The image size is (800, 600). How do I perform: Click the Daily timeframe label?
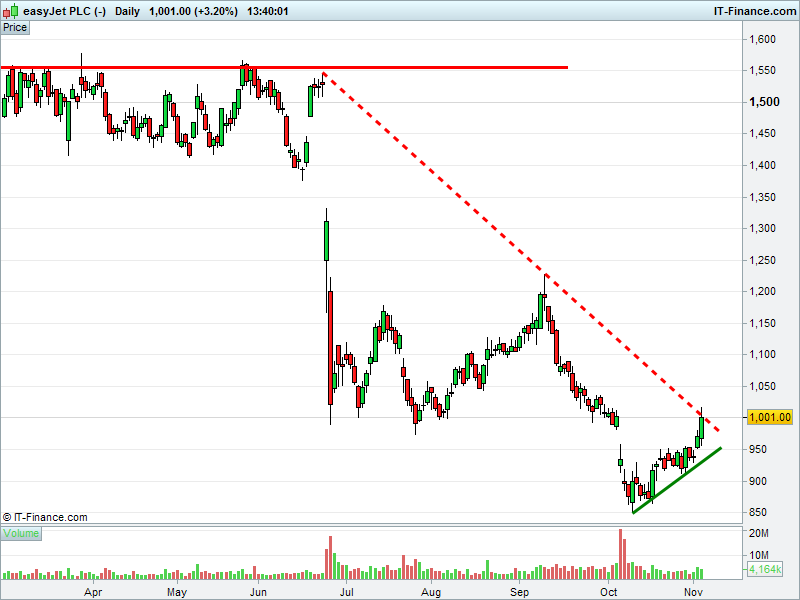[x=127, y=11]
